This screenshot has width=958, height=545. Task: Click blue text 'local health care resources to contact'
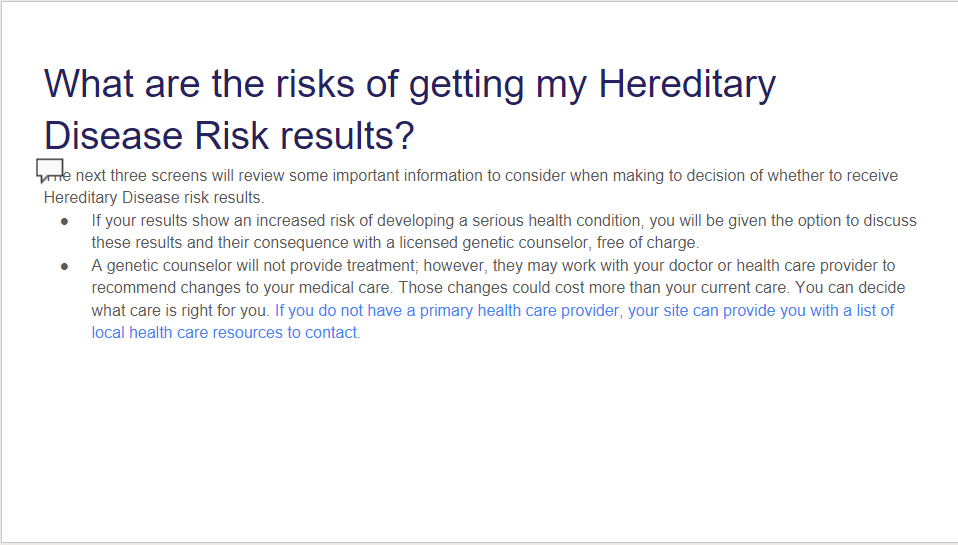(224, 333)
